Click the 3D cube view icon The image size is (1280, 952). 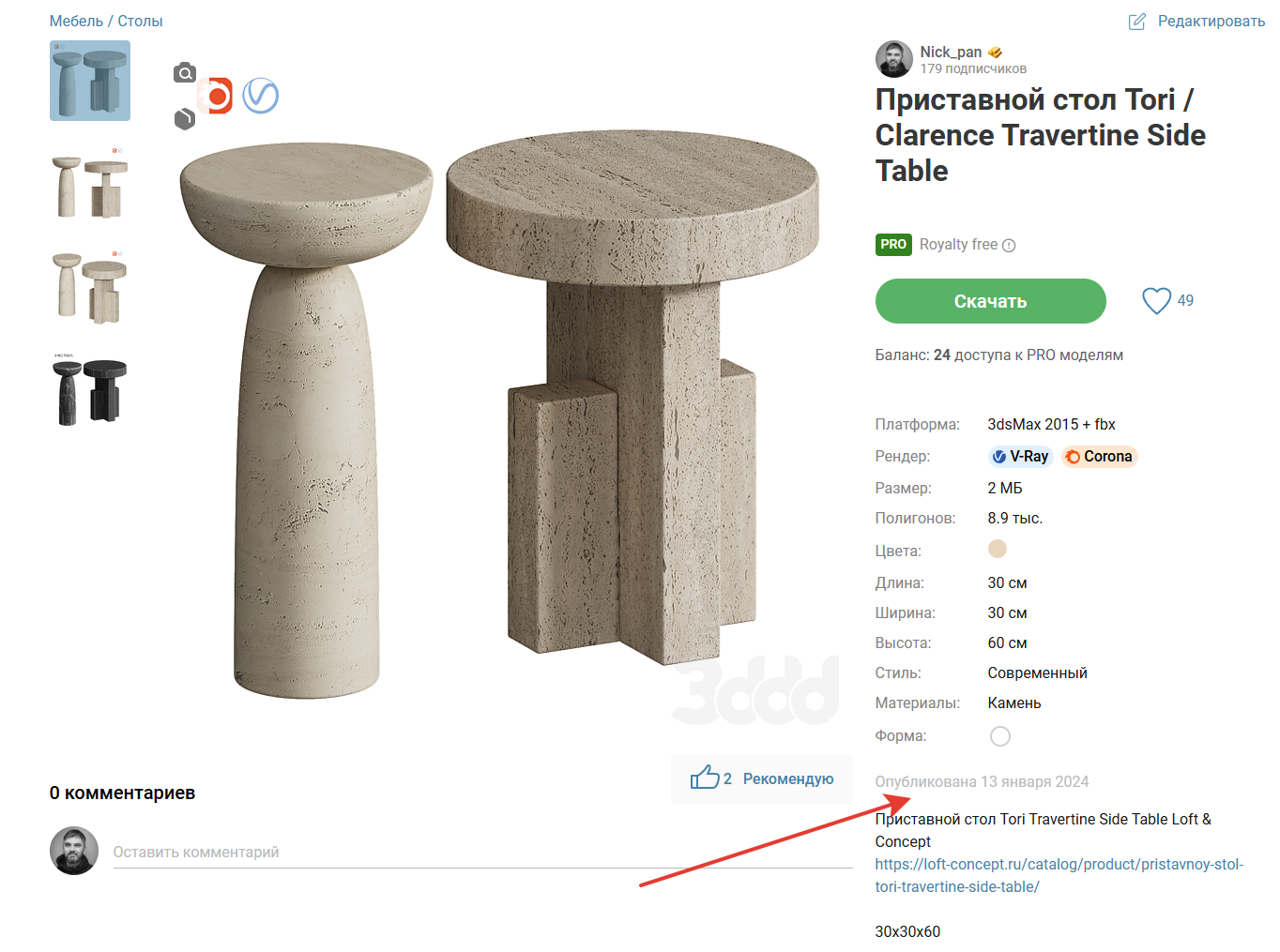point(185,119)
